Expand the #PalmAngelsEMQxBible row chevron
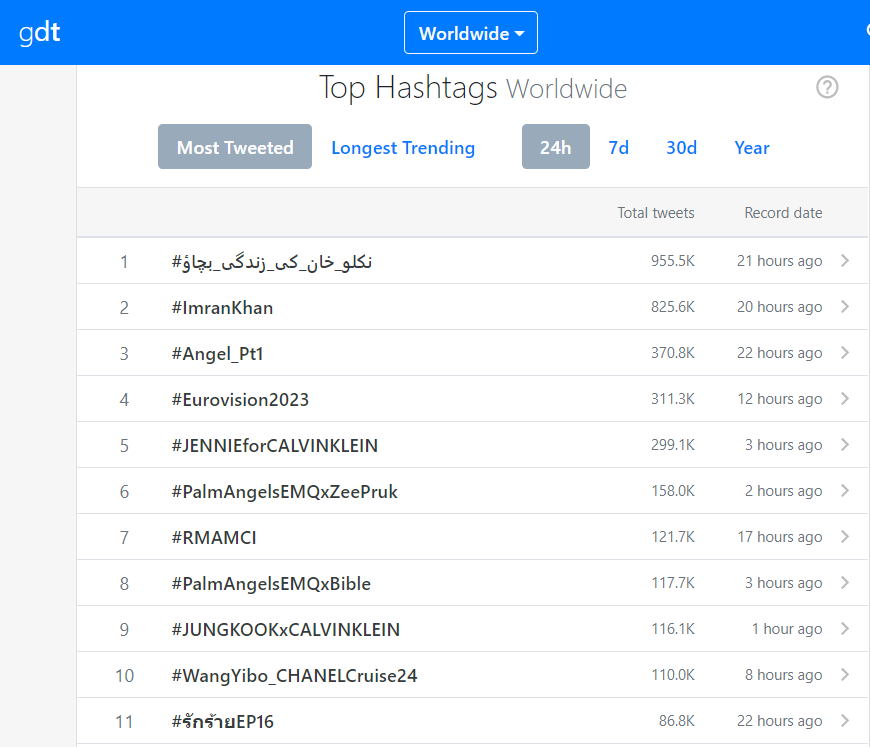 (x=844, y=583)
